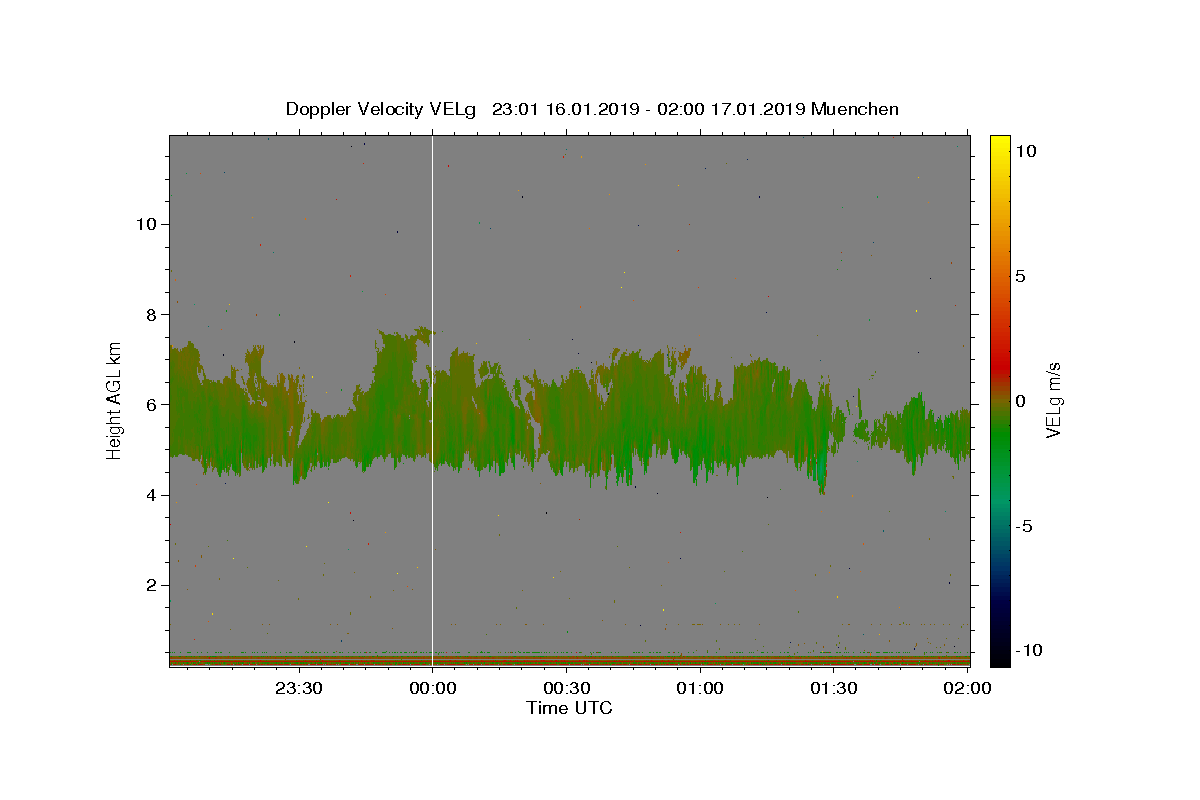Click the height tick label 10

[145, 224]
